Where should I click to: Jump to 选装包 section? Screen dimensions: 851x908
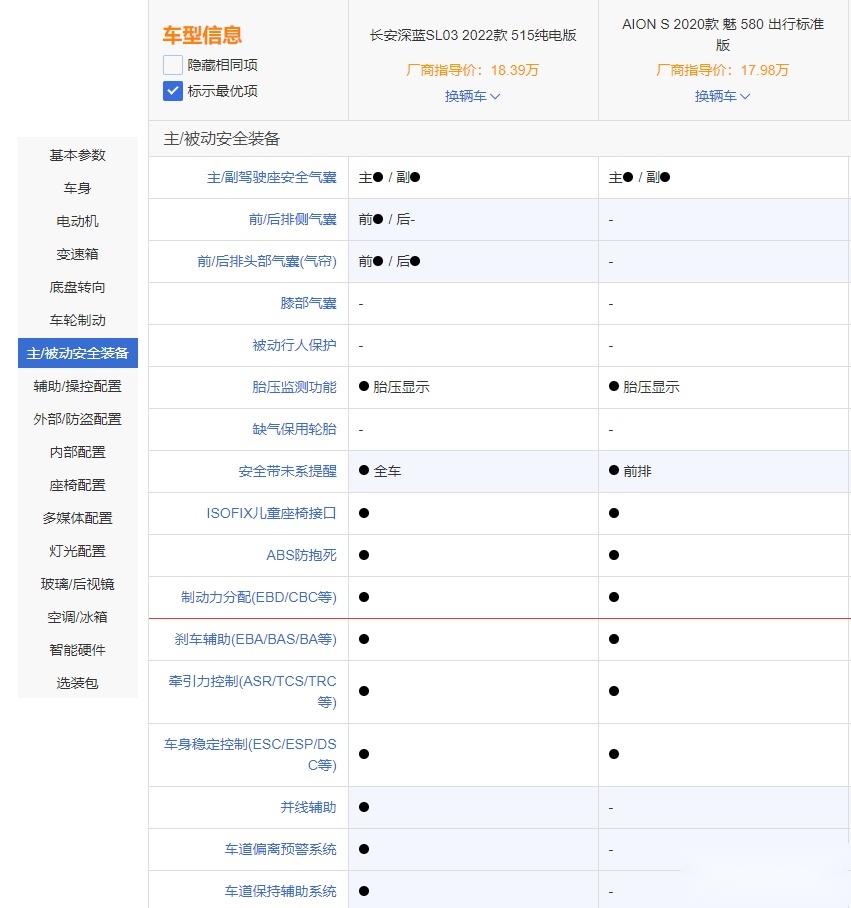pyautogui.click(x=78, y=683)
